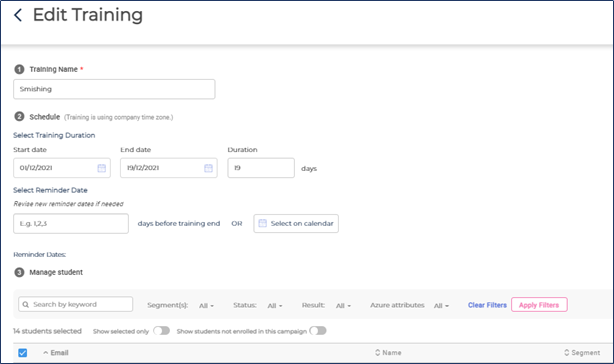The image size is (614, 364).
Task: Click the reminder days input E.g. 1,2,3
Action: click(71, 223)
